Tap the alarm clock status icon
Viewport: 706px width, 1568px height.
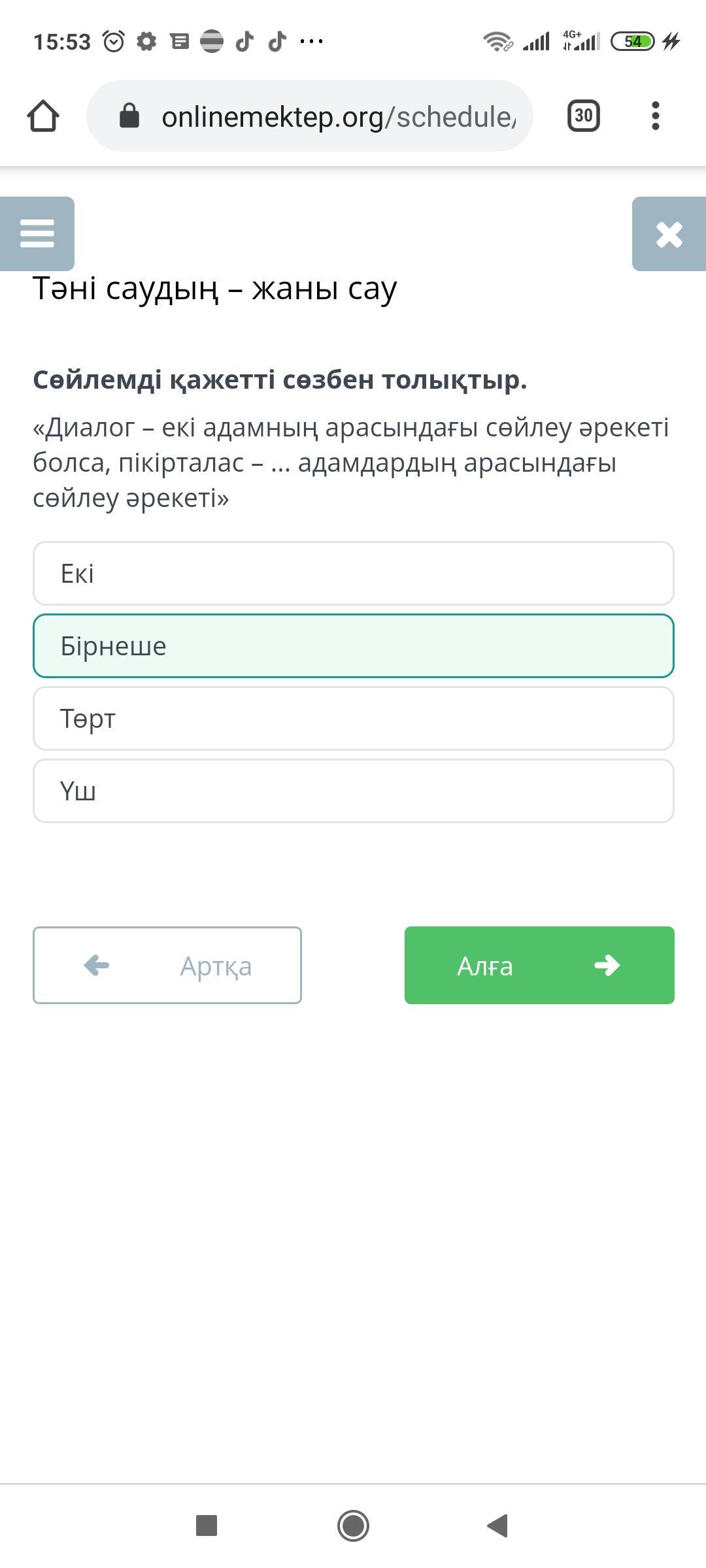pos(114,42)
